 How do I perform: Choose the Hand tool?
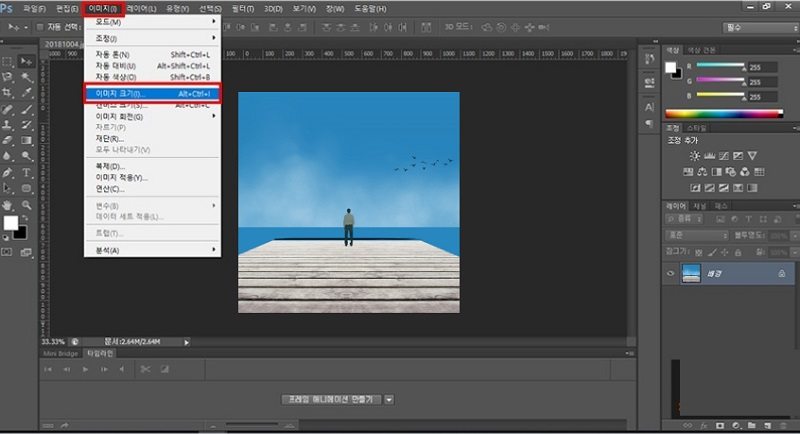pyautogui.click(x=8, y=204)
